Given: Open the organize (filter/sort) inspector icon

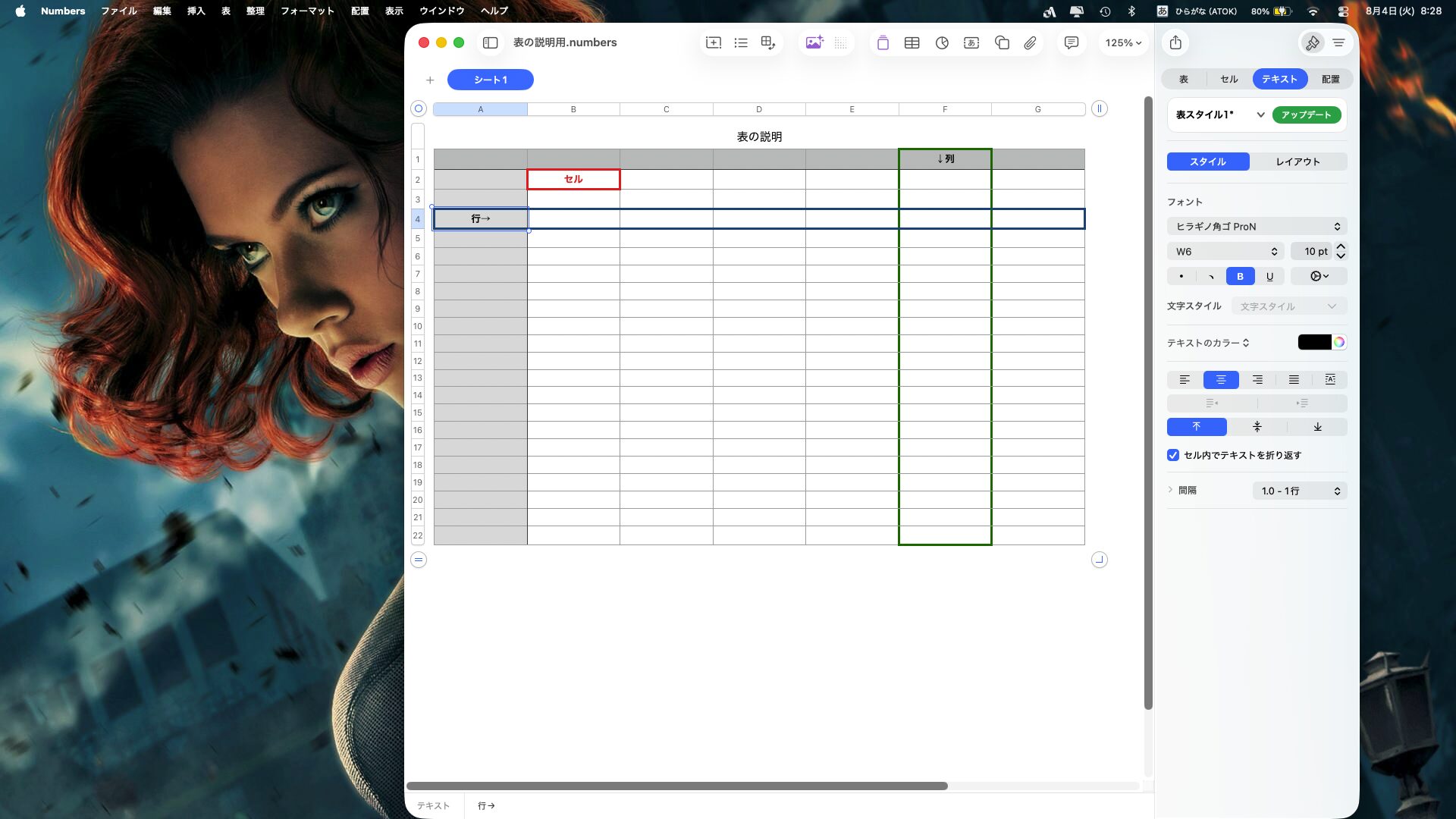Looking at the screenshot, I should click(1339, 43).
